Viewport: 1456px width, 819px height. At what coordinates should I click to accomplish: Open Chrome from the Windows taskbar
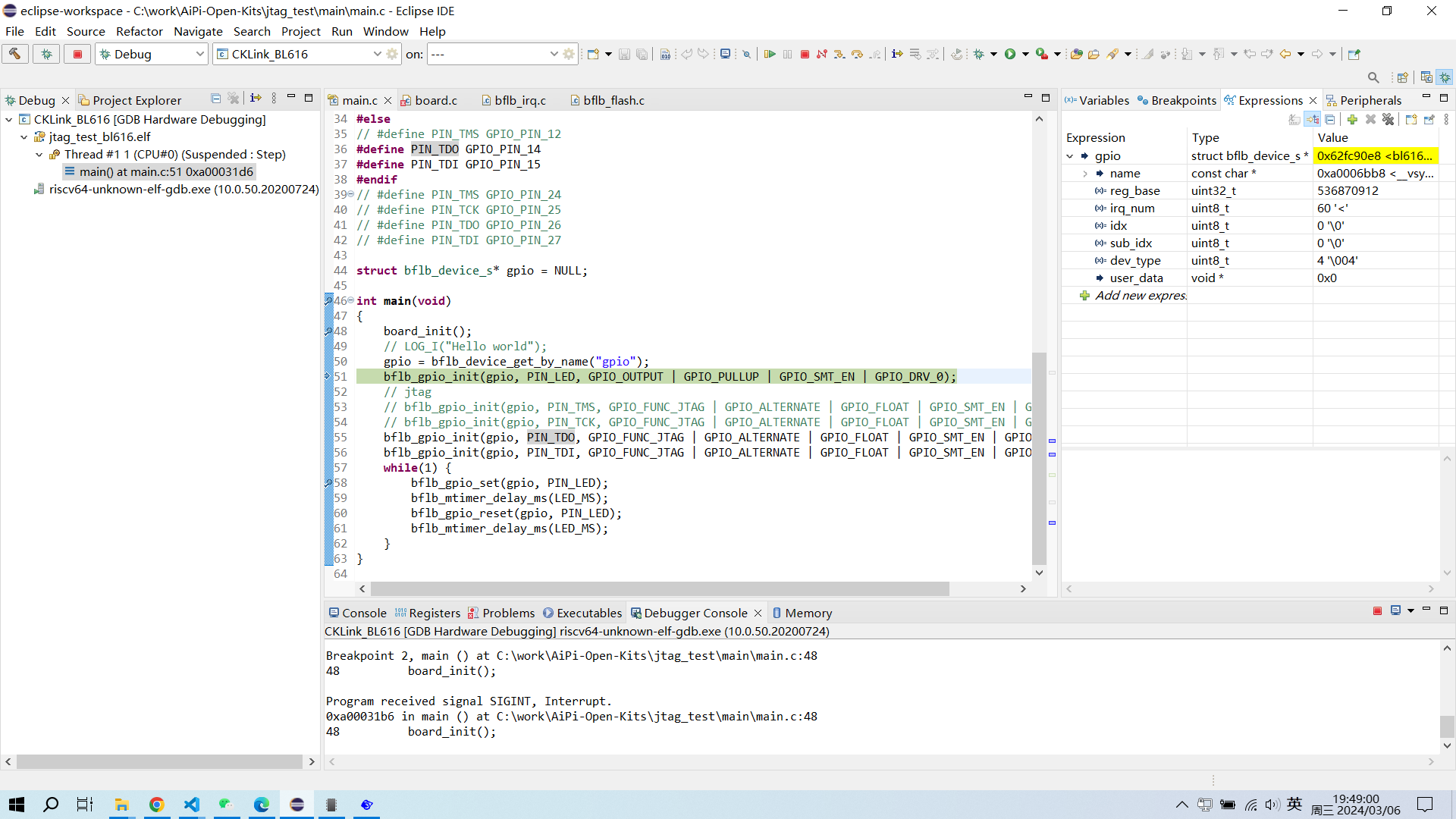point(156,805)
